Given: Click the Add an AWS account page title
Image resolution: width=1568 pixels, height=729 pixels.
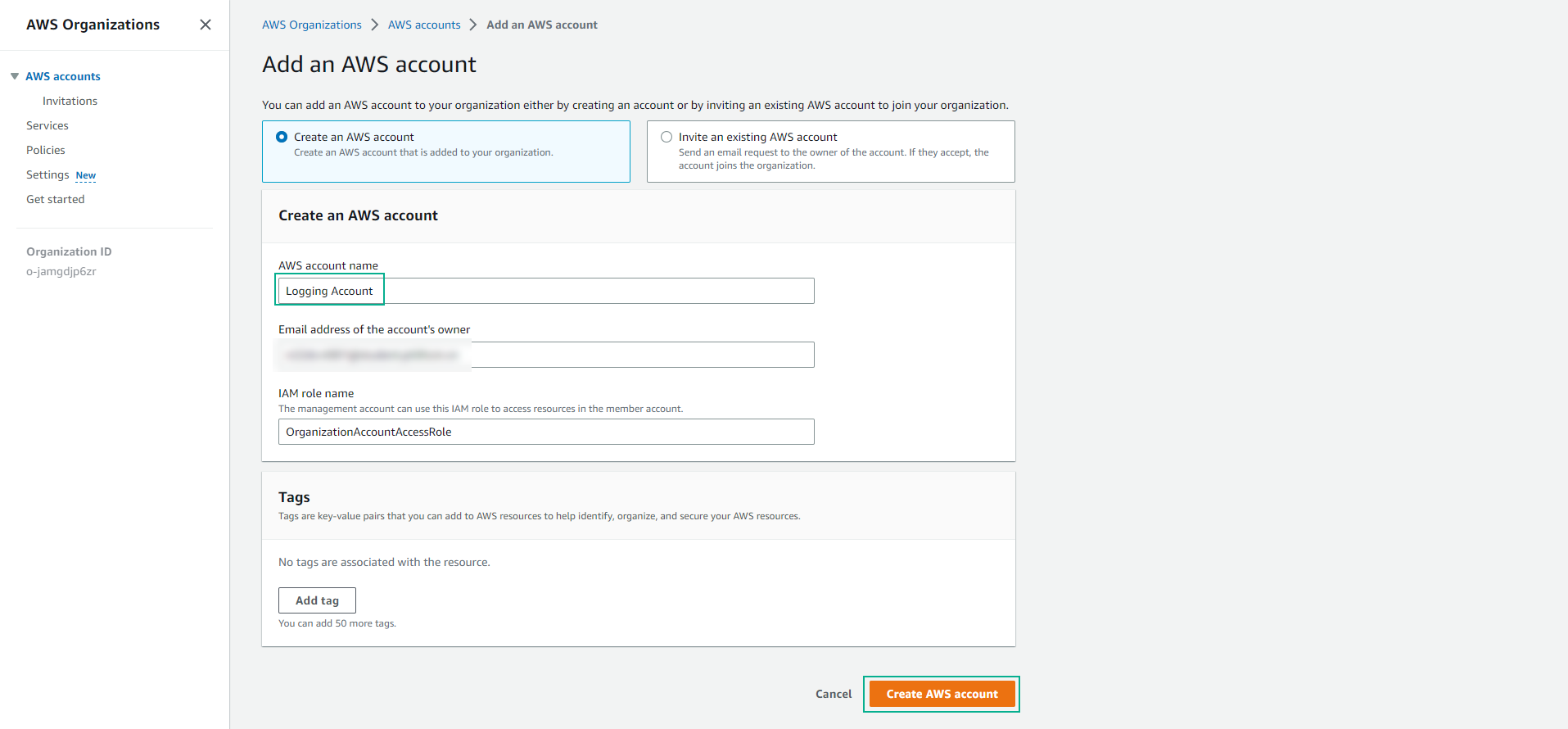Looking at the screenshot, I should click(x=369, y=64).
